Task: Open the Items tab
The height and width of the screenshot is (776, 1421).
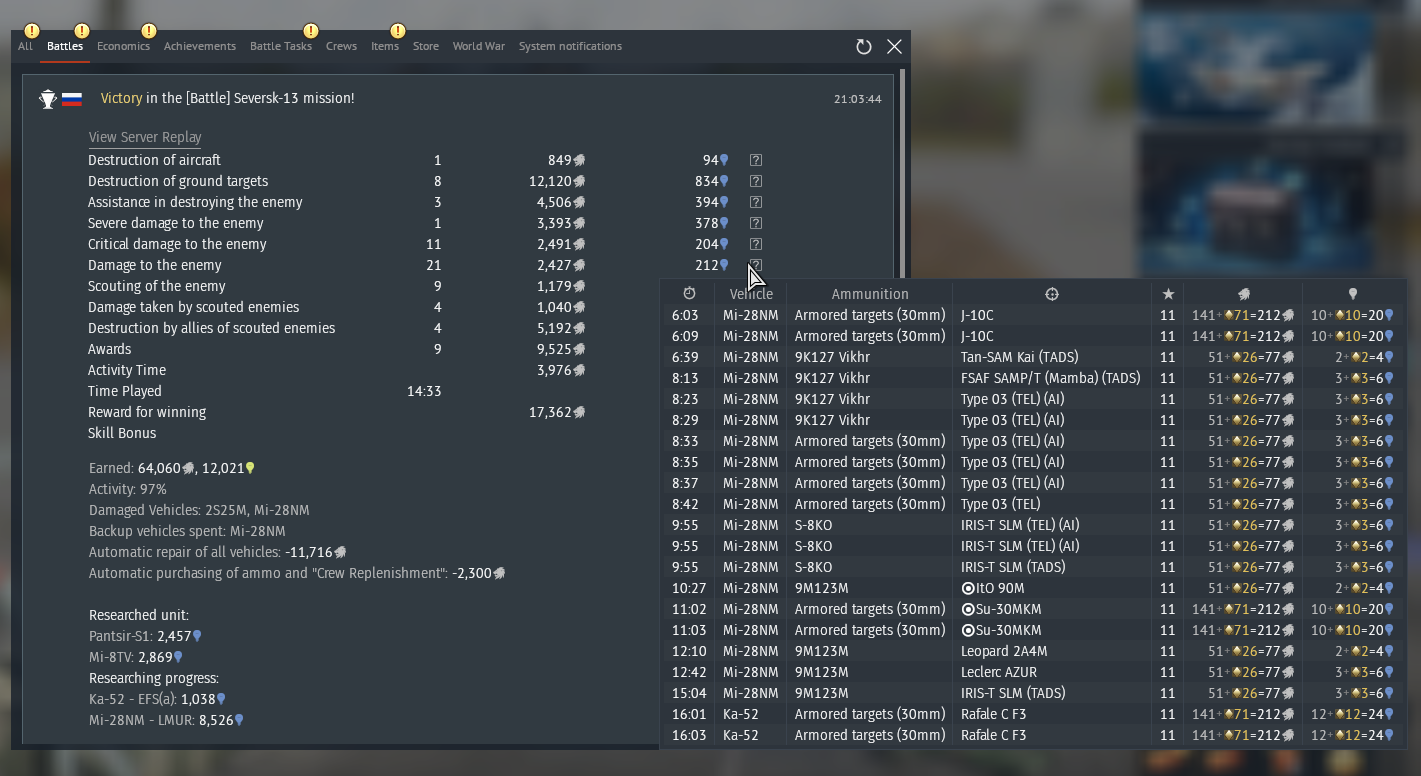Action: pyautogui.click(x=385, y=46)
